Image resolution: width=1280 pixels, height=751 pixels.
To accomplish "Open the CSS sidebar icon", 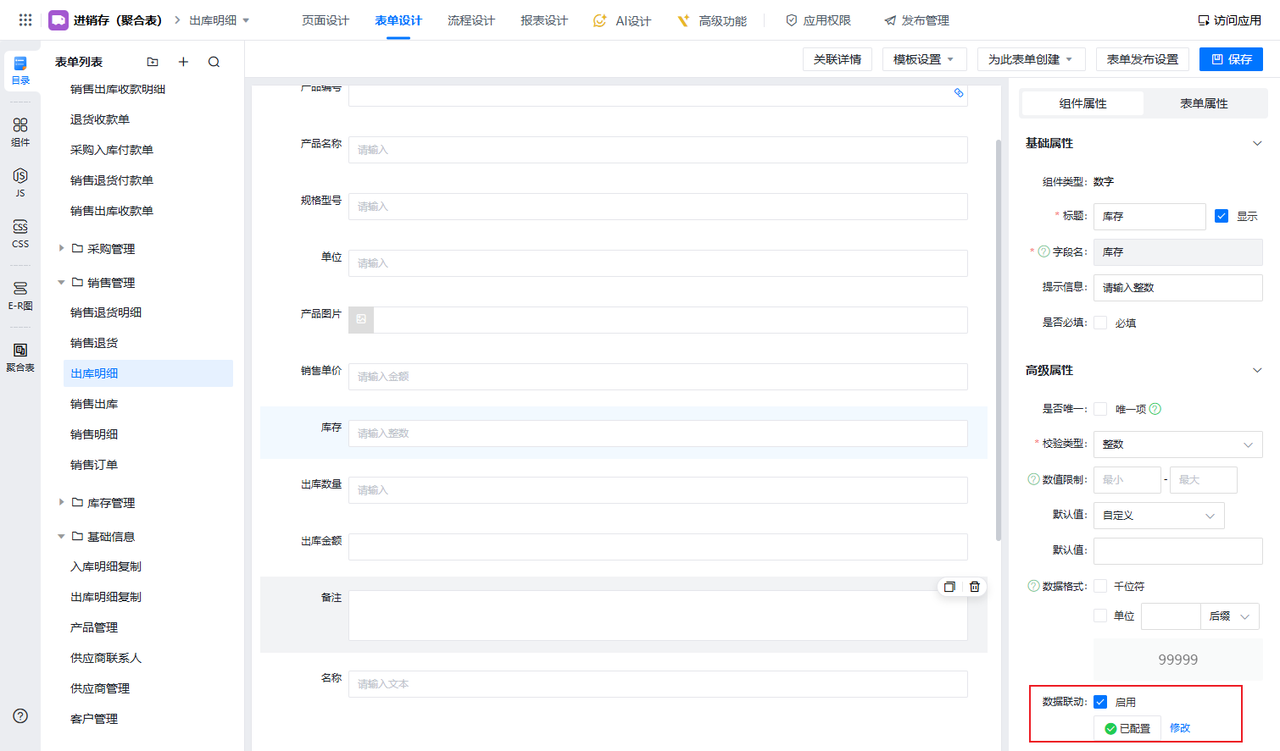I will [20, 233].
